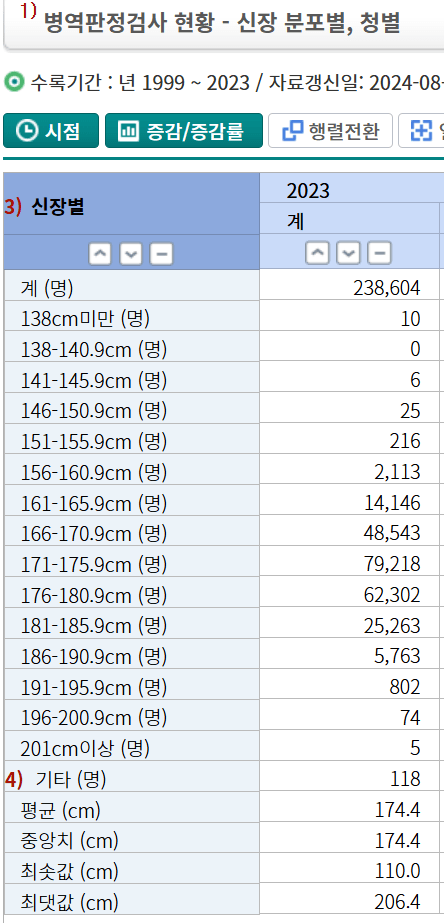Select the value 14,146
The image size is (444, 923).
click(392, 502)
